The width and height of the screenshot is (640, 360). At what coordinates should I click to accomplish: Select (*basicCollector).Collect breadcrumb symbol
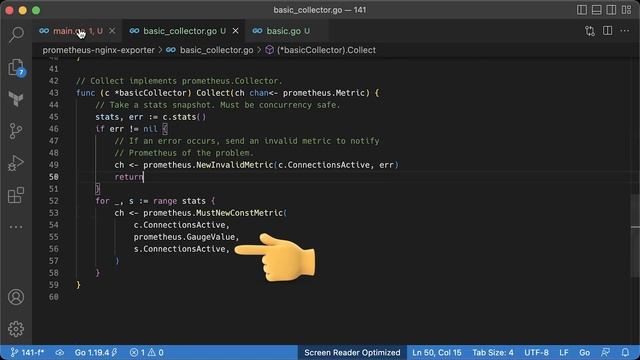tap(320, 50)
